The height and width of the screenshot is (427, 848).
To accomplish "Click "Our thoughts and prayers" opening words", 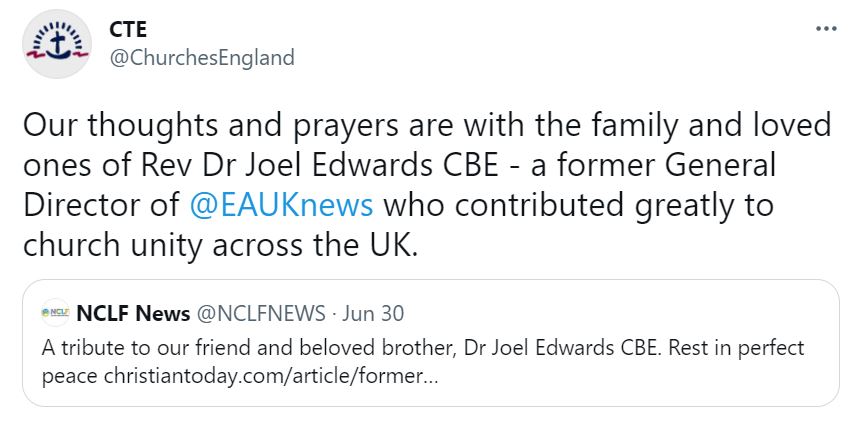I will [160, 128].
